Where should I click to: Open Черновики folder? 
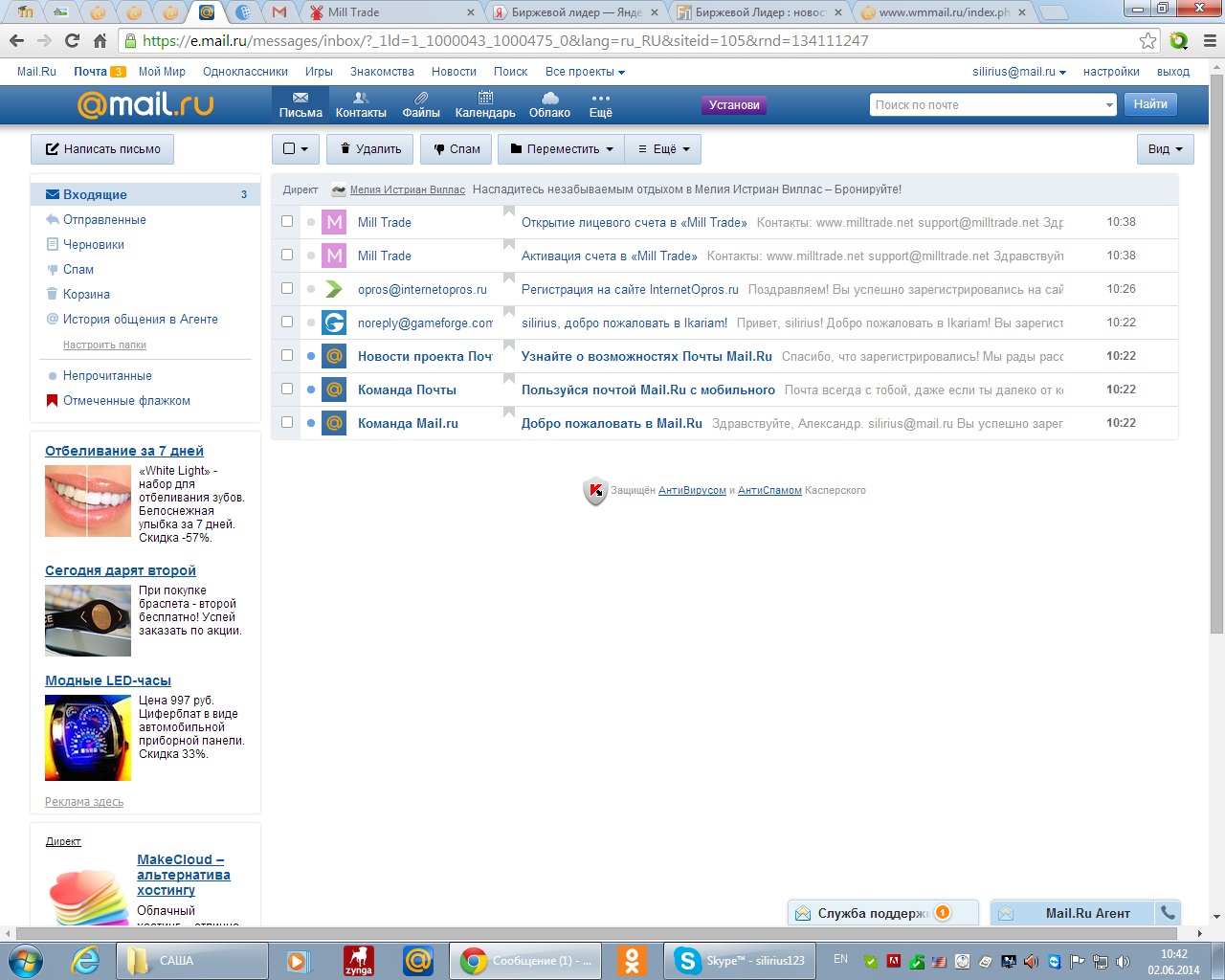coord(94,244)
